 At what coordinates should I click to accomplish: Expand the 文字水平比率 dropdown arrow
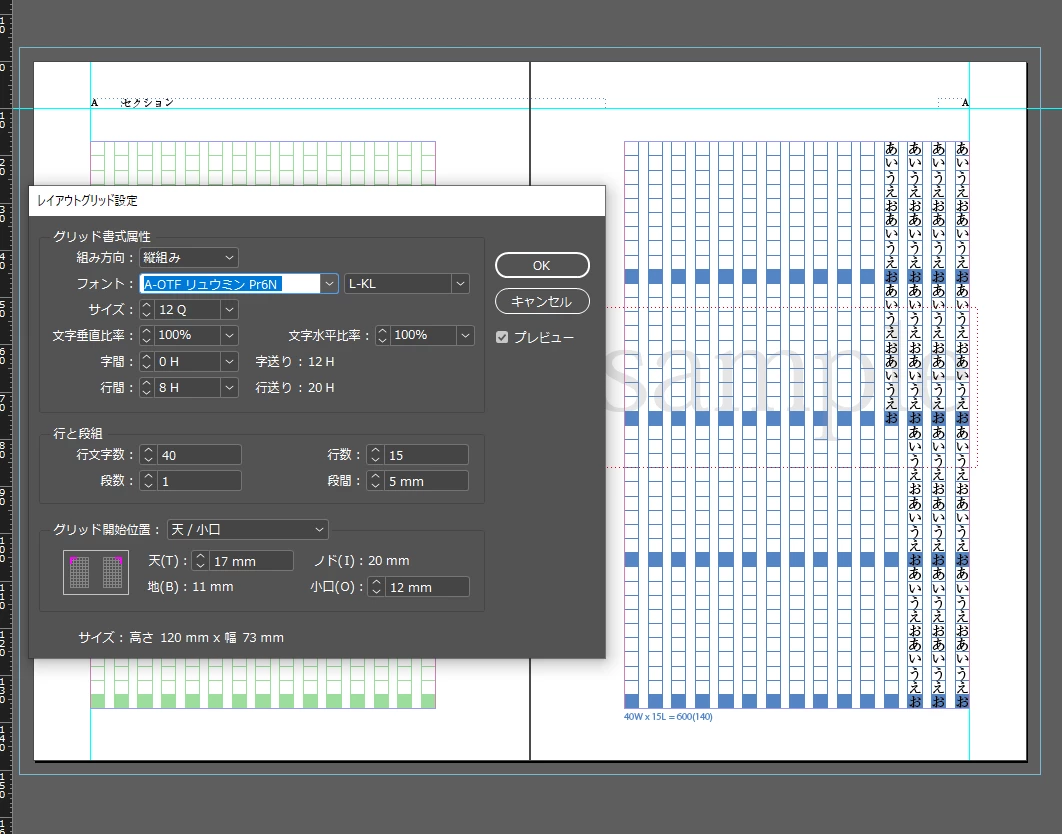click(465, 335)
